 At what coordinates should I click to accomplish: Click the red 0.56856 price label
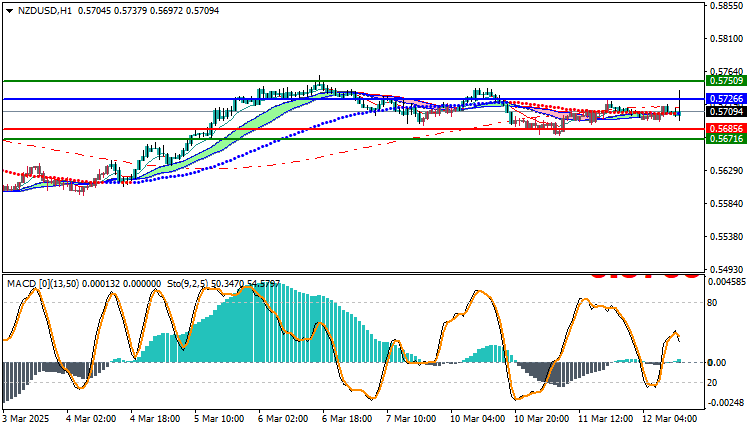click(727, 129)
